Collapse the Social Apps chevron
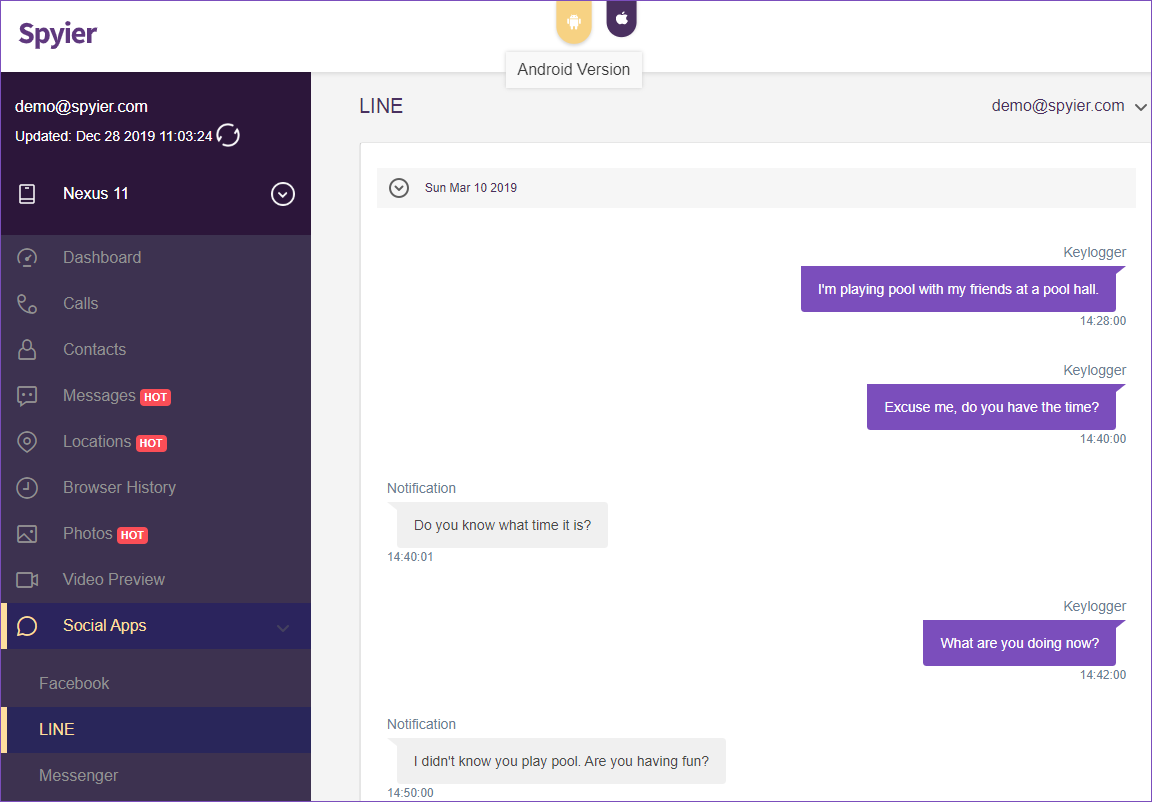 tap(283, 628)
